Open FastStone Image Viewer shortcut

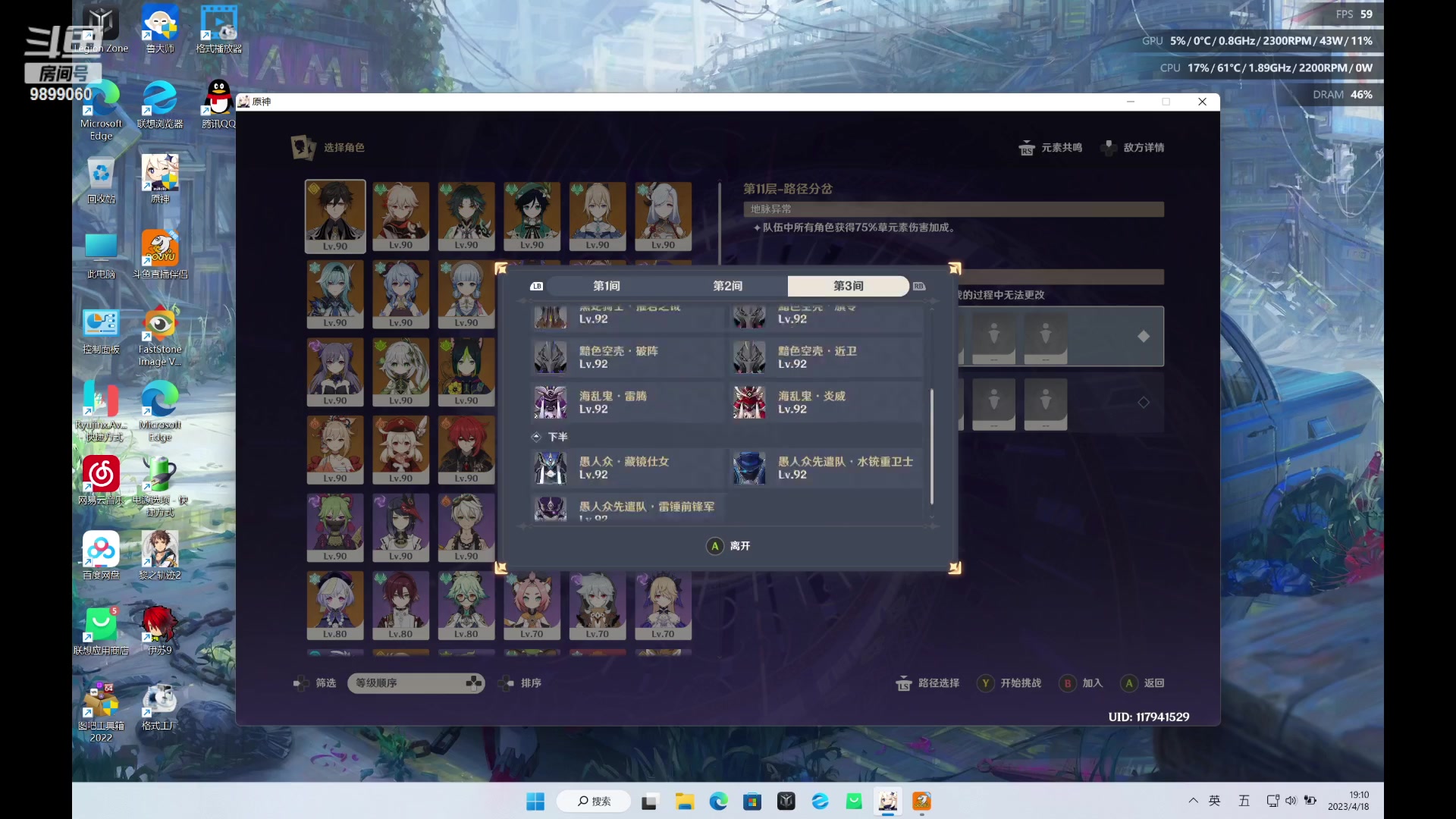pyautogui.click(x=160, y=337)
